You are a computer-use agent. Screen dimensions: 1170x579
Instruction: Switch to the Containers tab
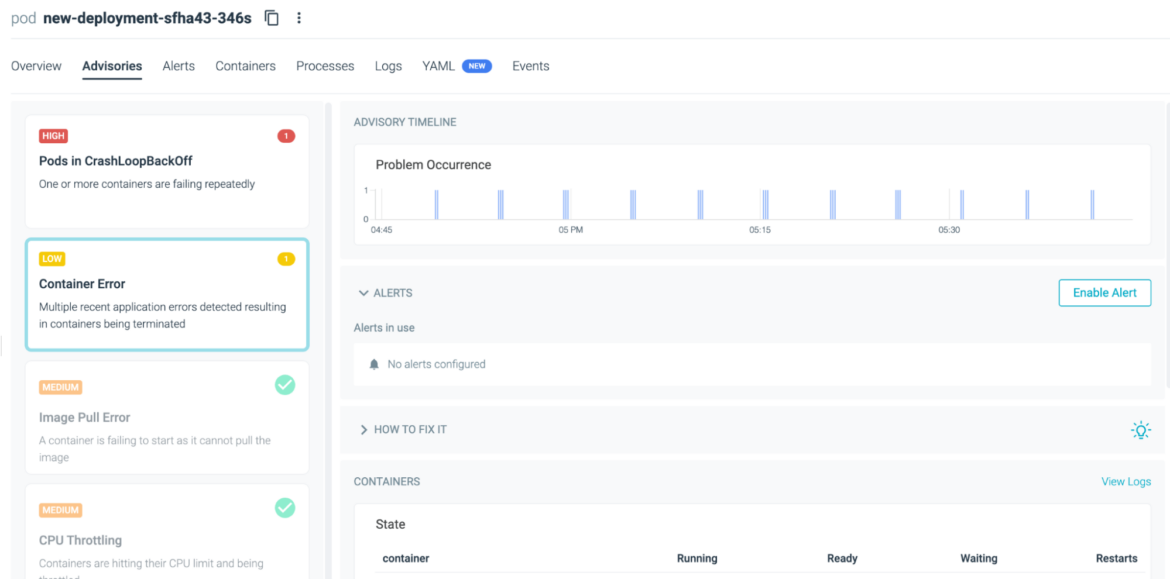245,66
